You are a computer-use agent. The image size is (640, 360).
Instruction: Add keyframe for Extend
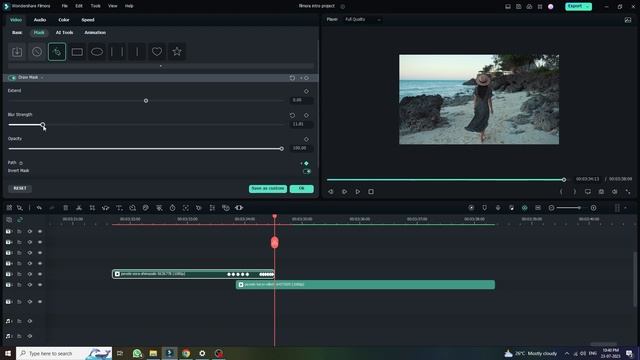pos(306,91)
